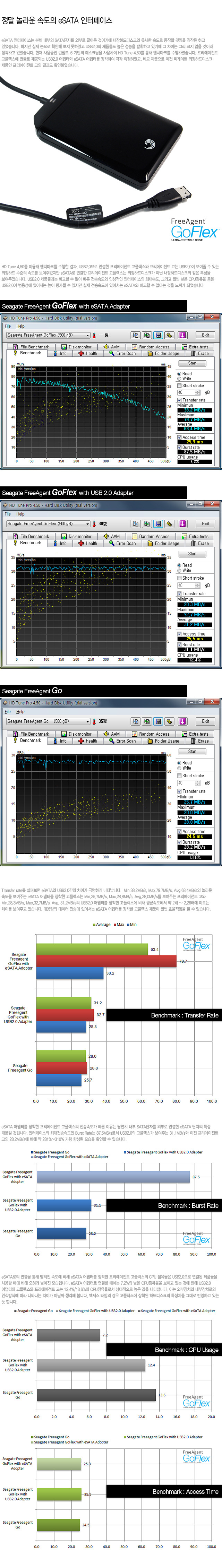Open Help menu in the eSATA Adapter window

coord(20,326)
